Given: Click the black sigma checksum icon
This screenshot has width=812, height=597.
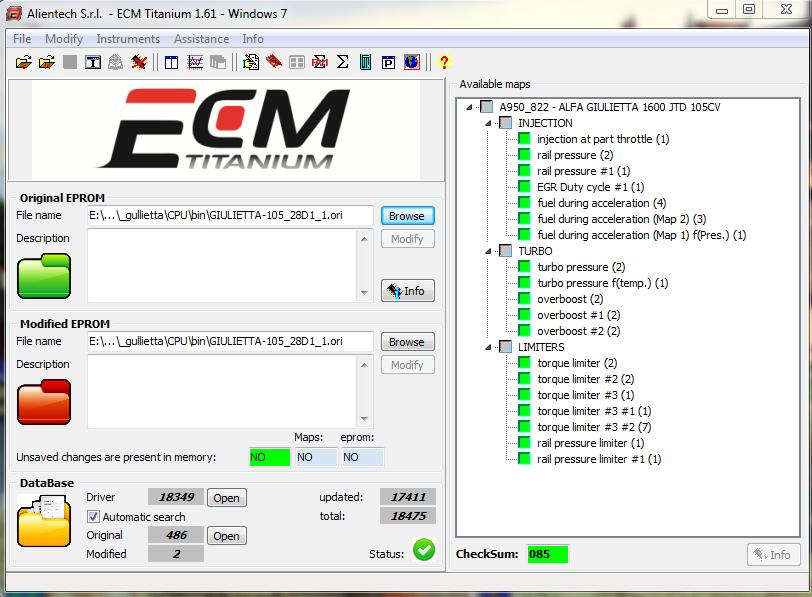Looking at the screenshot, I should coord(342,62).
